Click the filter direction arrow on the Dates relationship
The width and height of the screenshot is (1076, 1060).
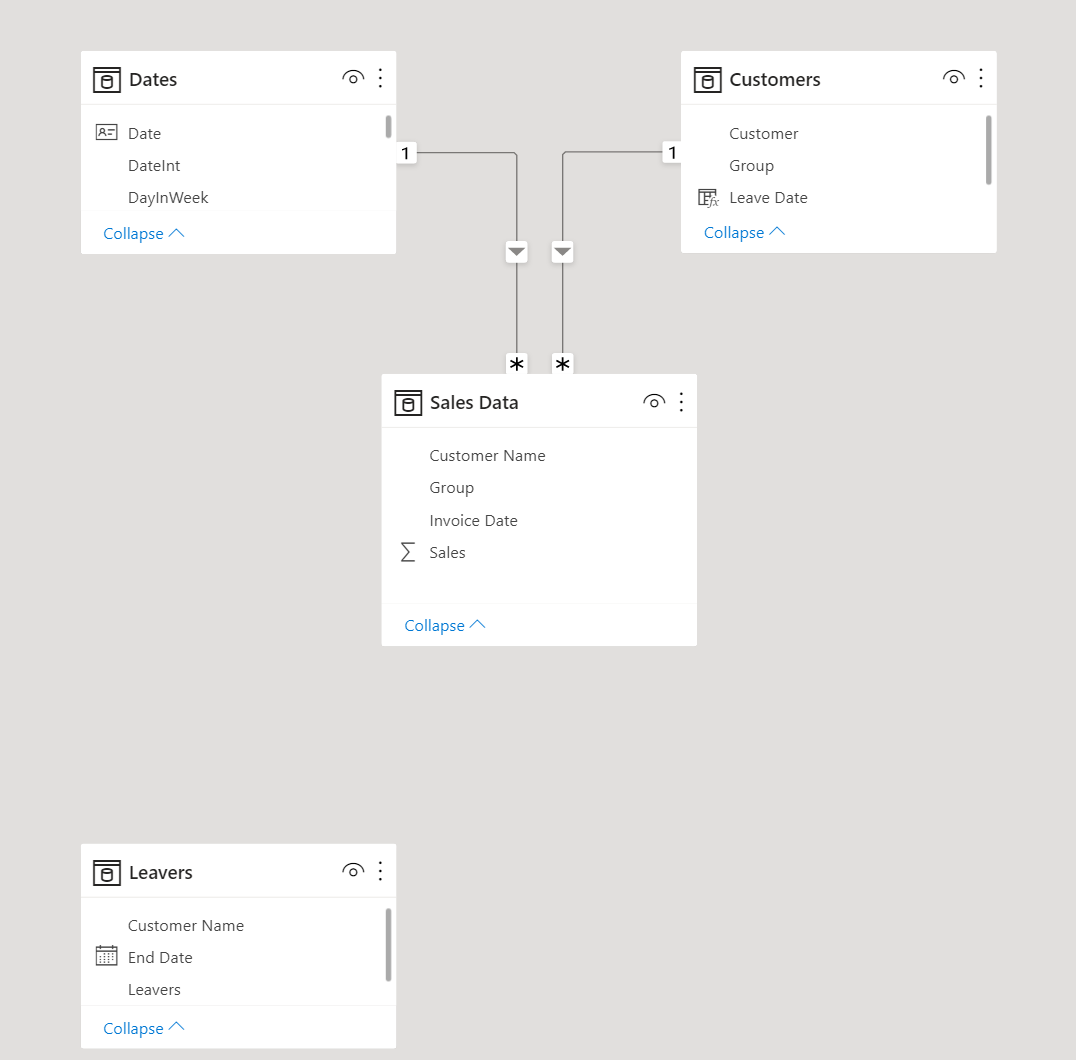coord(516,252)
